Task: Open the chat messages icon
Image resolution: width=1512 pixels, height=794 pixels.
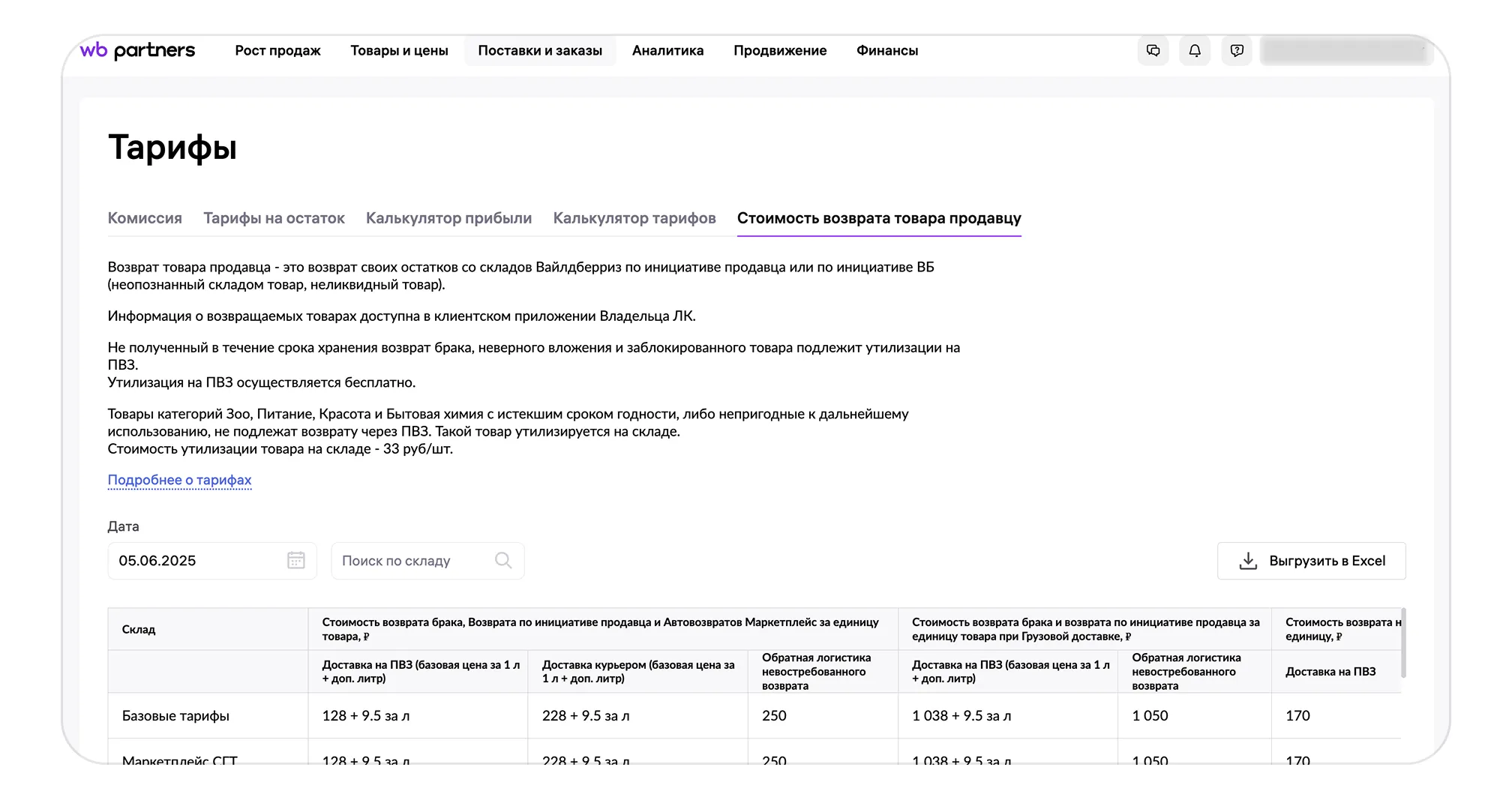Action: point(1153,51)
